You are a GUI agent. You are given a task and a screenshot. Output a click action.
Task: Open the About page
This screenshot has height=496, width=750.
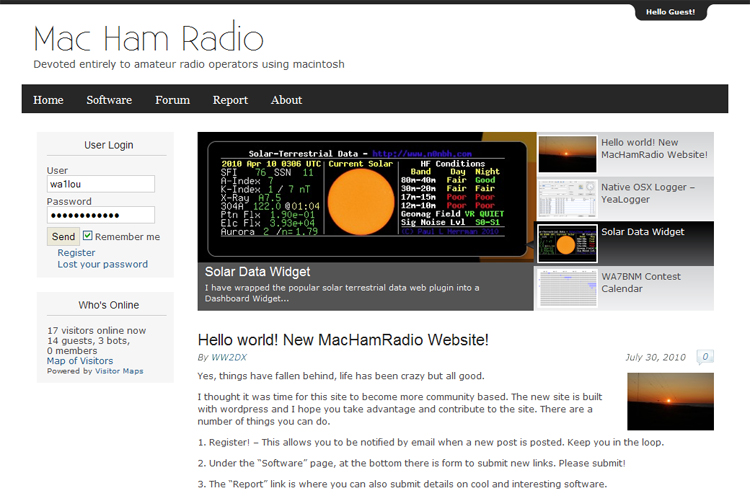point(286,100)
